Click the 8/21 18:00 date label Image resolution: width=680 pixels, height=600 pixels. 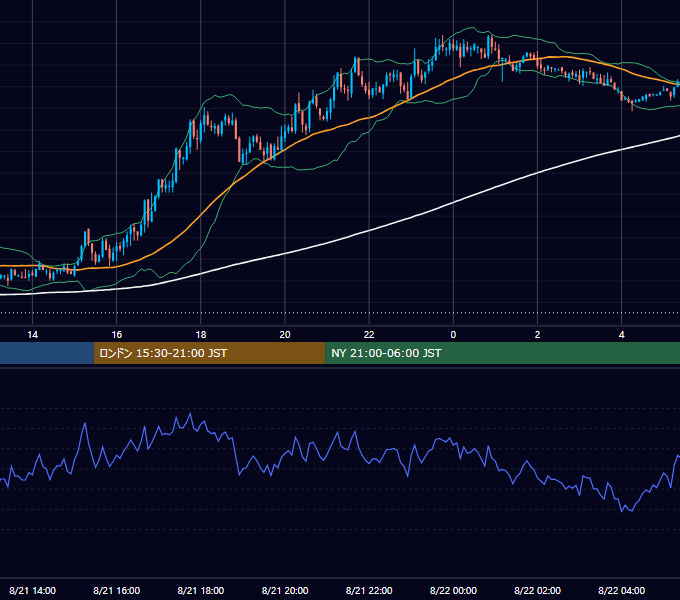(x=201, y=590)
